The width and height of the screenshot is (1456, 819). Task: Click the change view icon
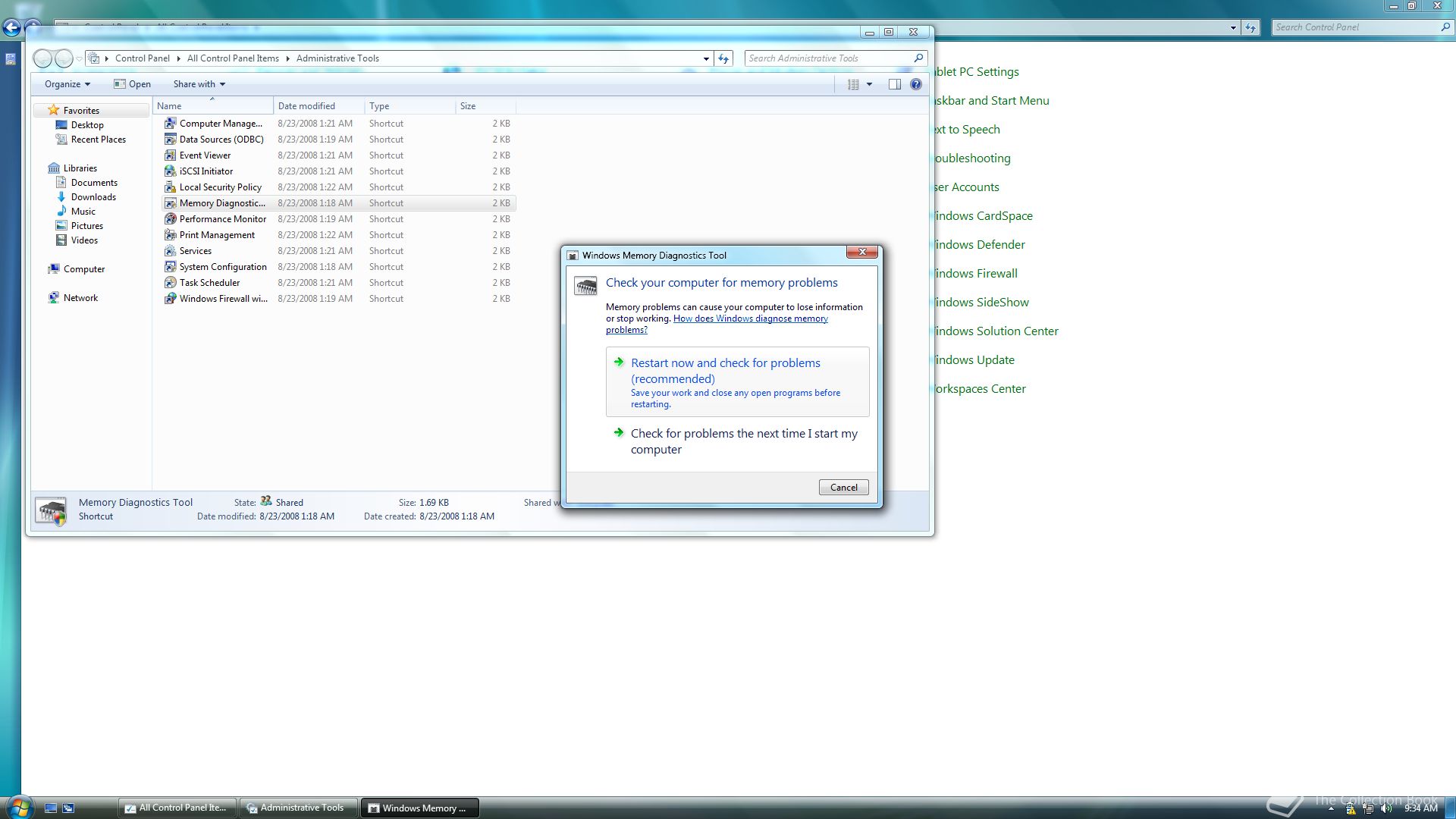click(x=853, y=84)
